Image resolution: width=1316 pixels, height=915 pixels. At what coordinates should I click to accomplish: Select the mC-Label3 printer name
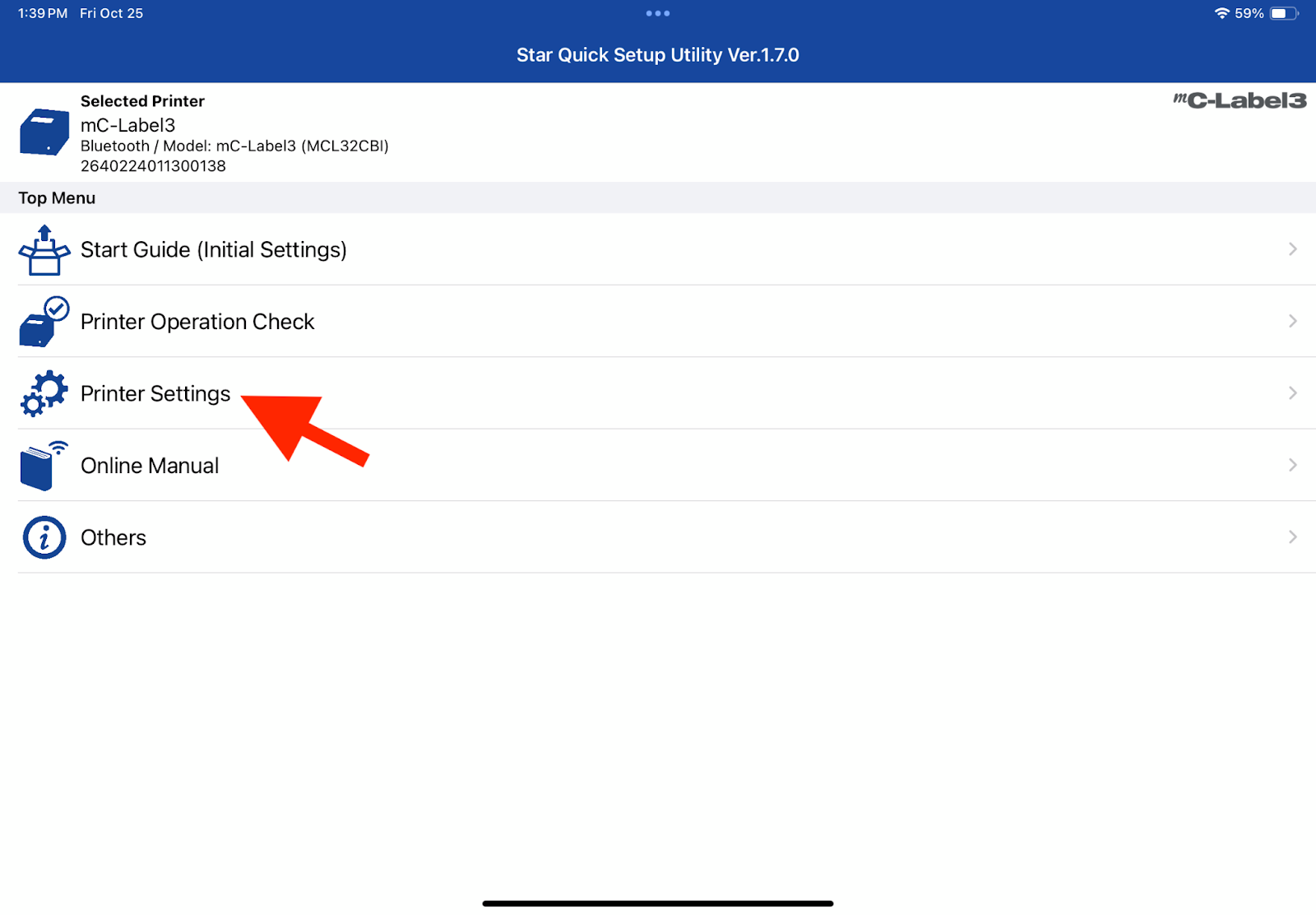128,125
